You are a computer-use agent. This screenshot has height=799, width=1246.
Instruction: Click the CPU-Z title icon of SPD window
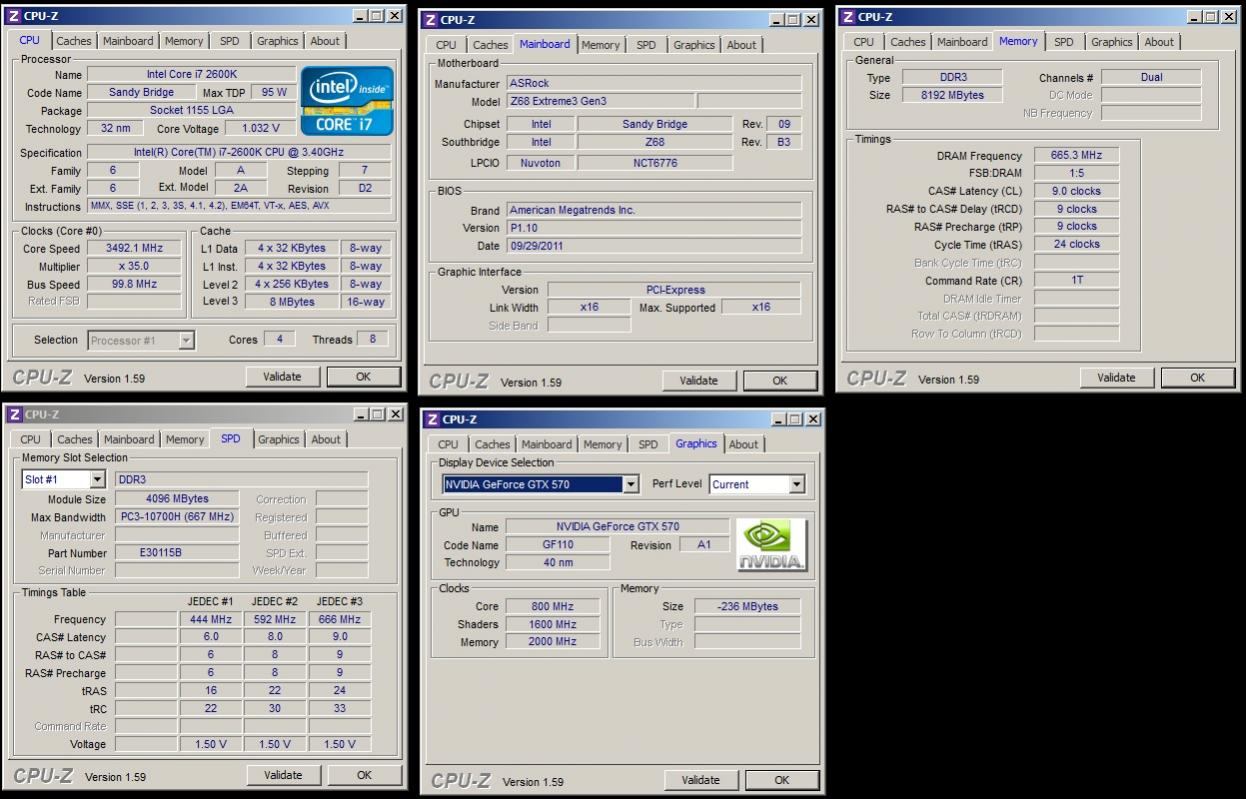pyautogui.click(x=14, y=414)
